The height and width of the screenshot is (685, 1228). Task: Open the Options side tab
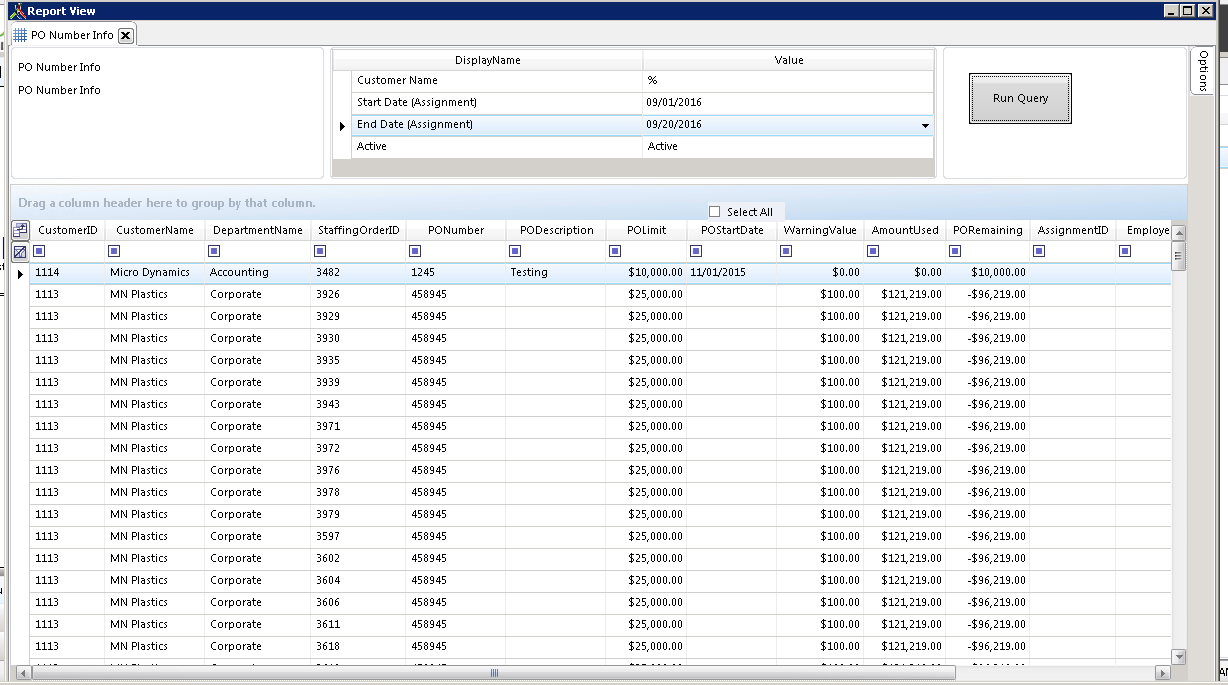coord(1203,71)
